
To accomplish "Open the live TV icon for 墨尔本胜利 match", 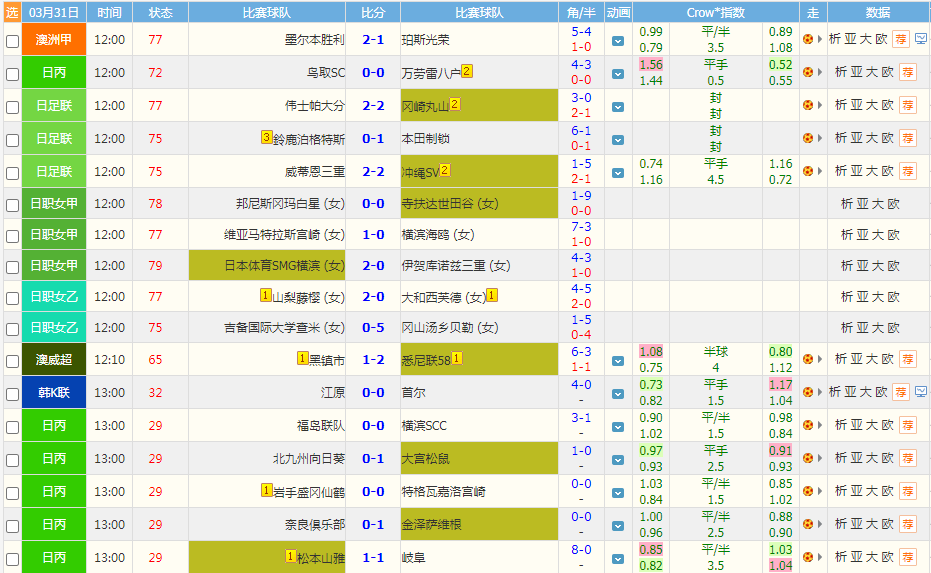I will (920, 40).
